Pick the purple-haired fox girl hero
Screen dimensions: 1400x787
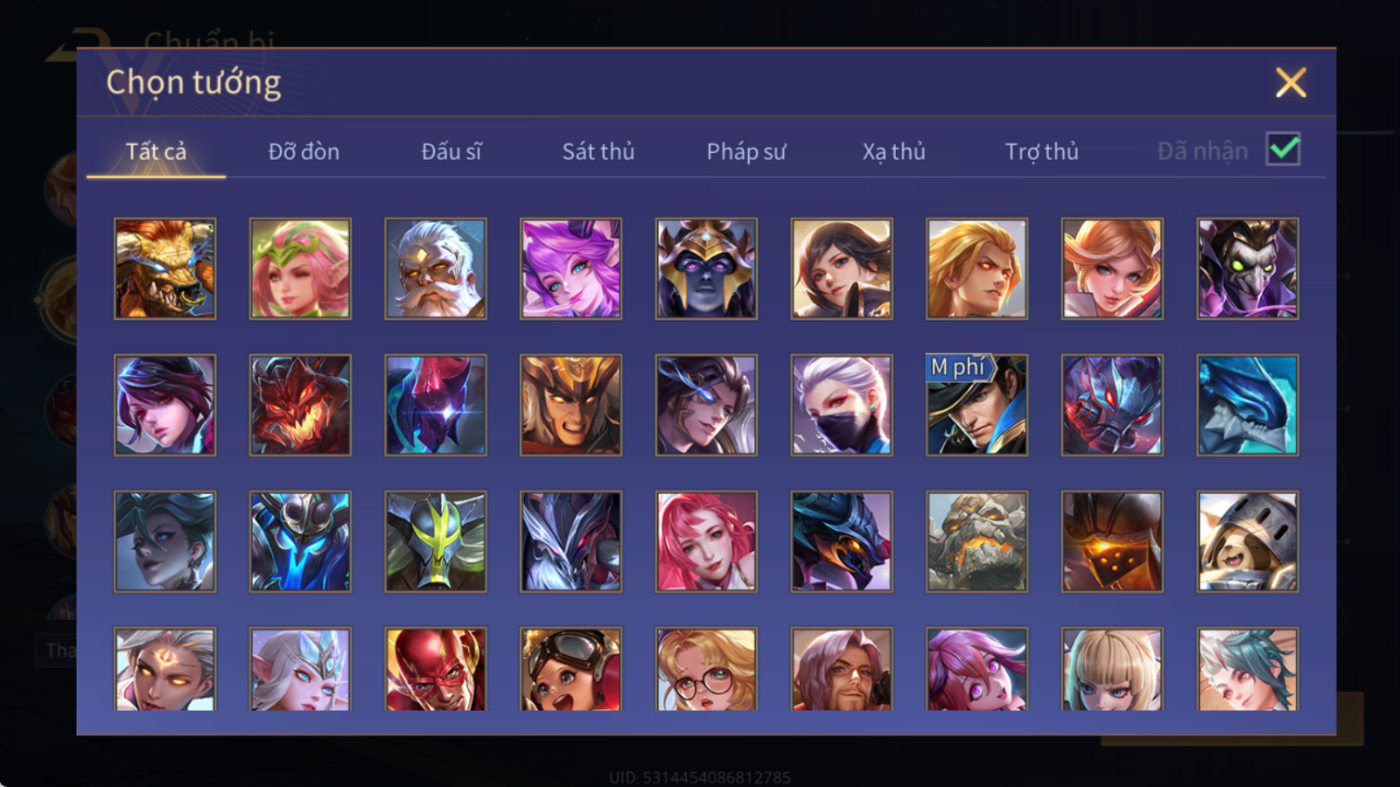click(x=571, y=269)
